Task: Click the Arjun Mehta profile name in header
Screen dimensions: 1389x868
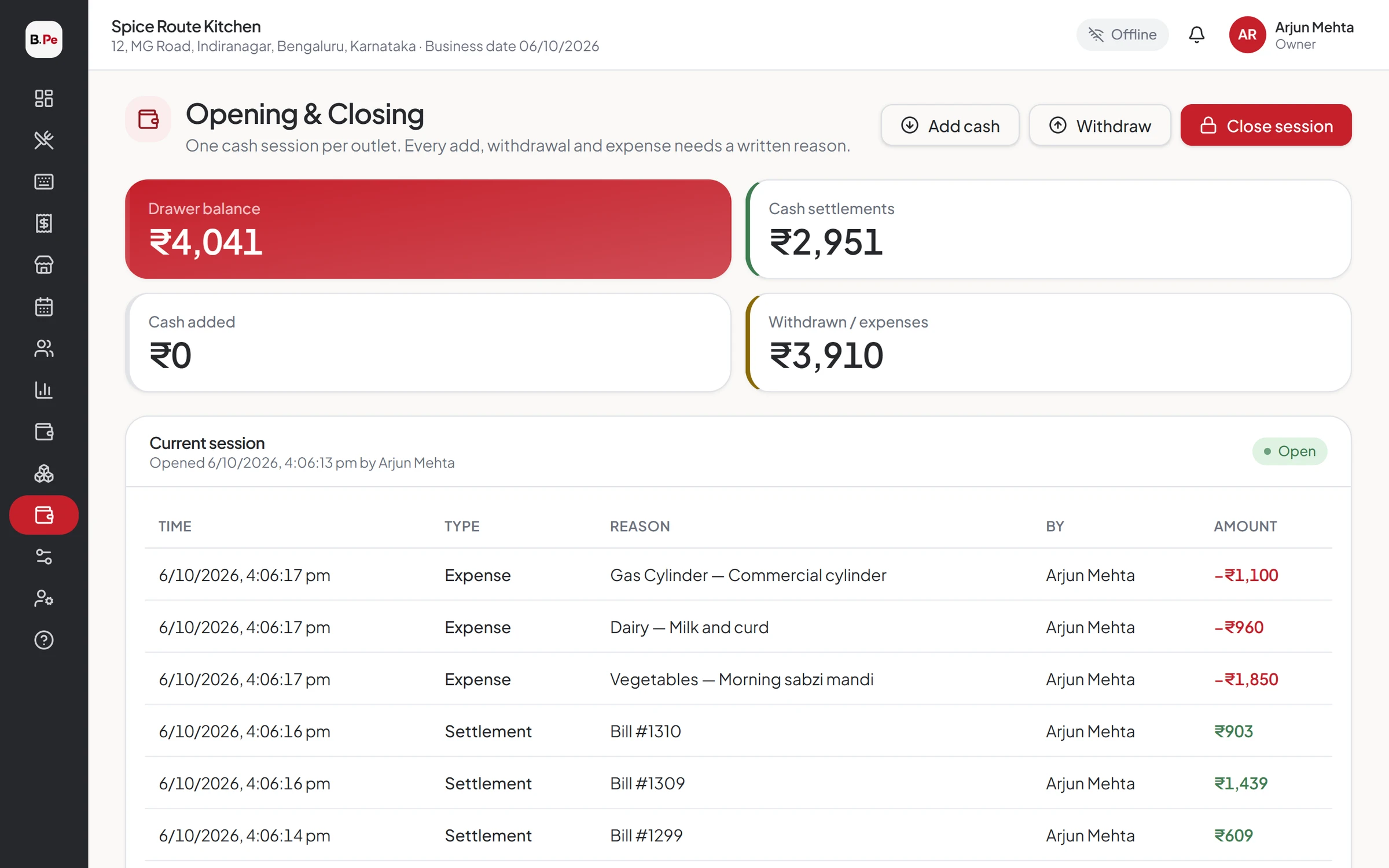Action: (1314, 27)
